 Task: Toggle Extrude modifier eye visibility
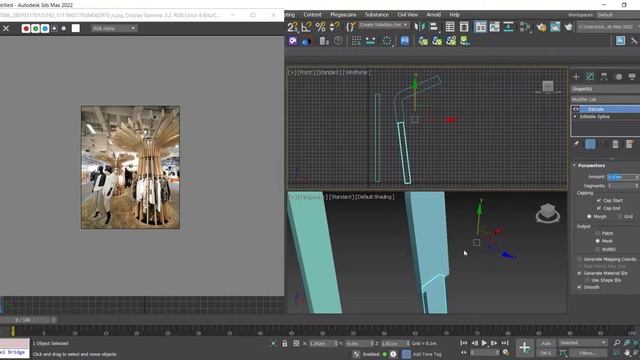click(576, 109)
